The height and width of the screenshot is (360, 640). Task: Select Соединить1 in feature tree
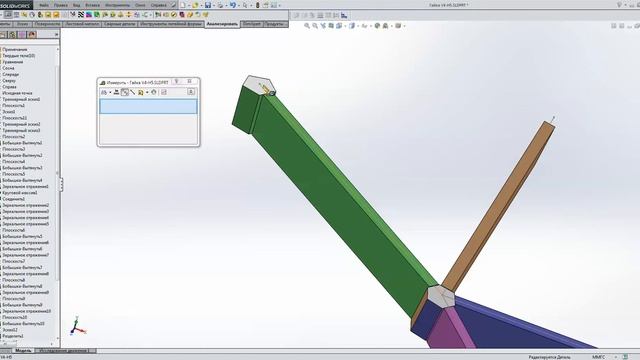tap(13, 199)
